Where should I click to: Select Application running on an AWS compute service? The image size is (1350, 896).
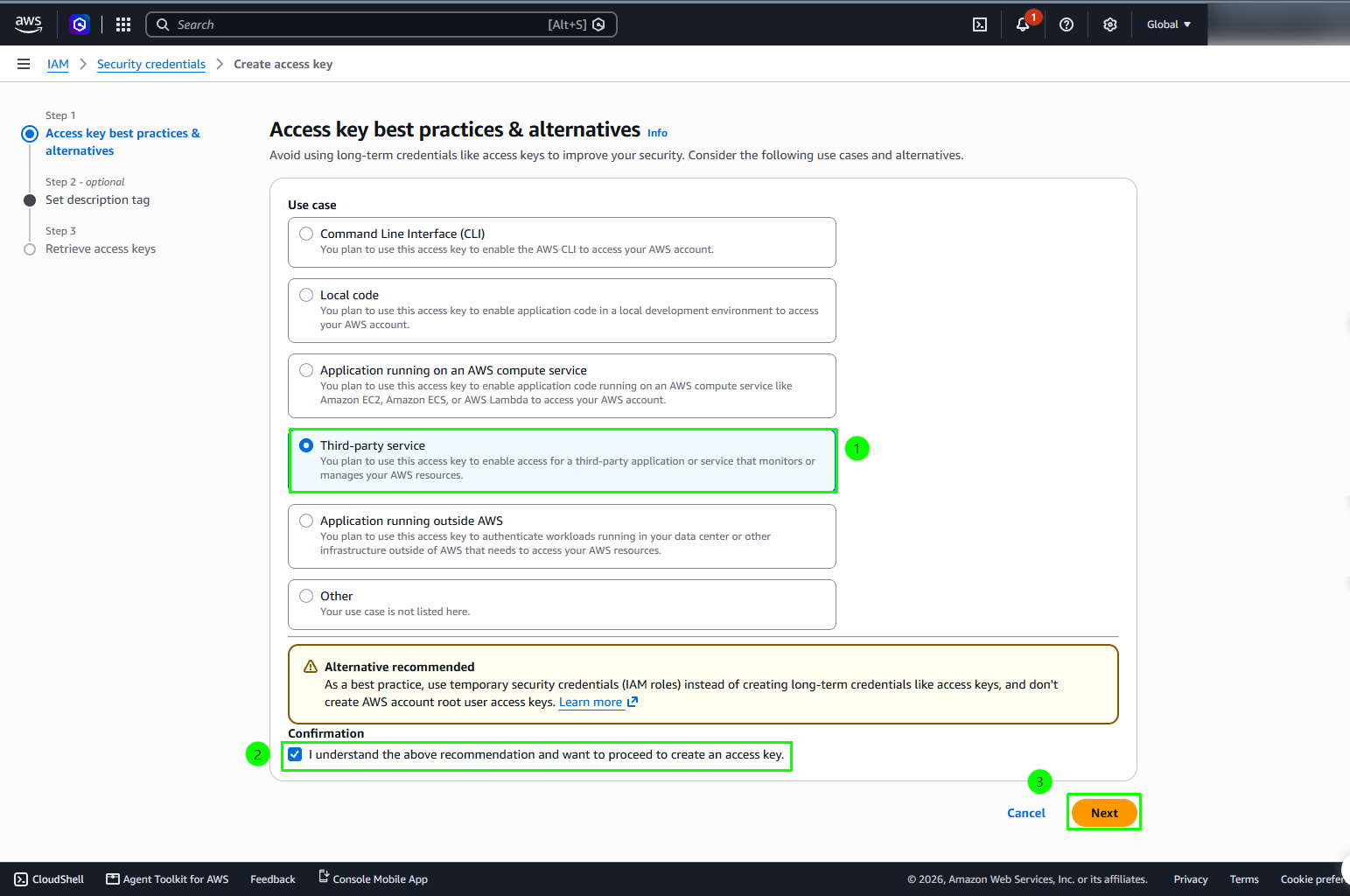(x=306, y=370)
